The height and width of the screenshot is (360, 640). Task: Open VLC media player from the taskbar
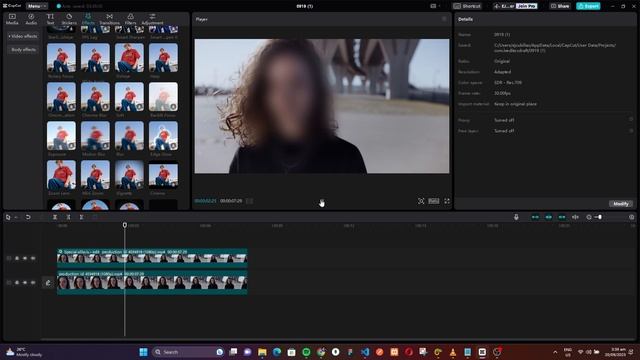pos(453,352)
